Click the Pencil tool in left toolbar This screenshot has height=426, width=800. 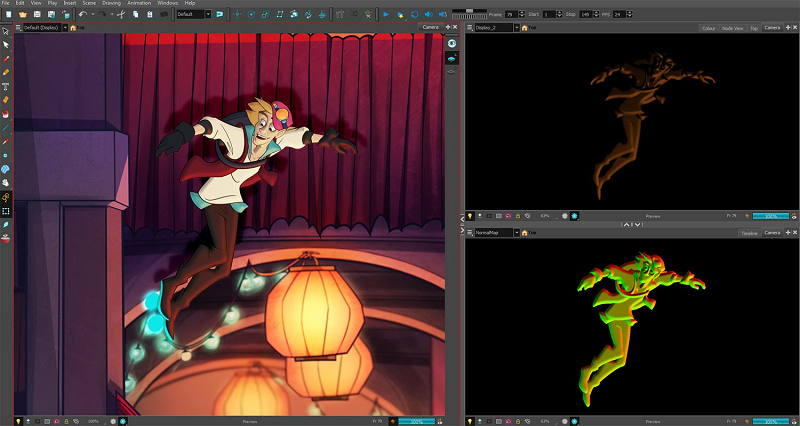pyautogui.click(x=5, y=72)
